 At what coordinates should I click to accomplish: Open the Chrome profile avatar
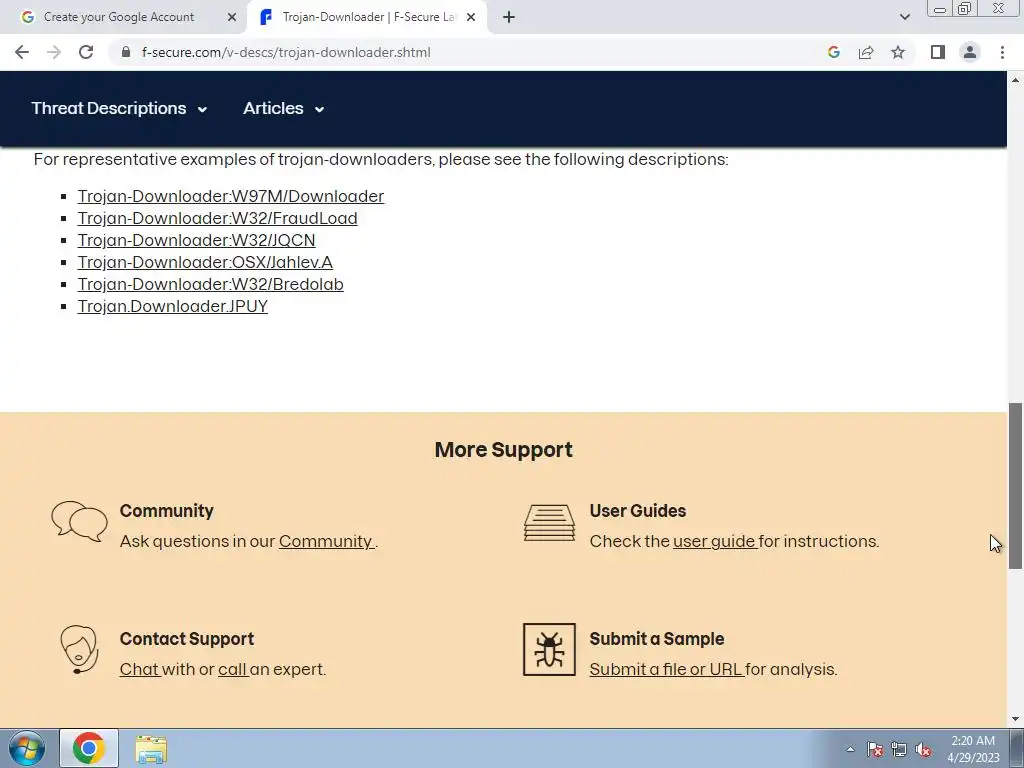tap(970, 52)
